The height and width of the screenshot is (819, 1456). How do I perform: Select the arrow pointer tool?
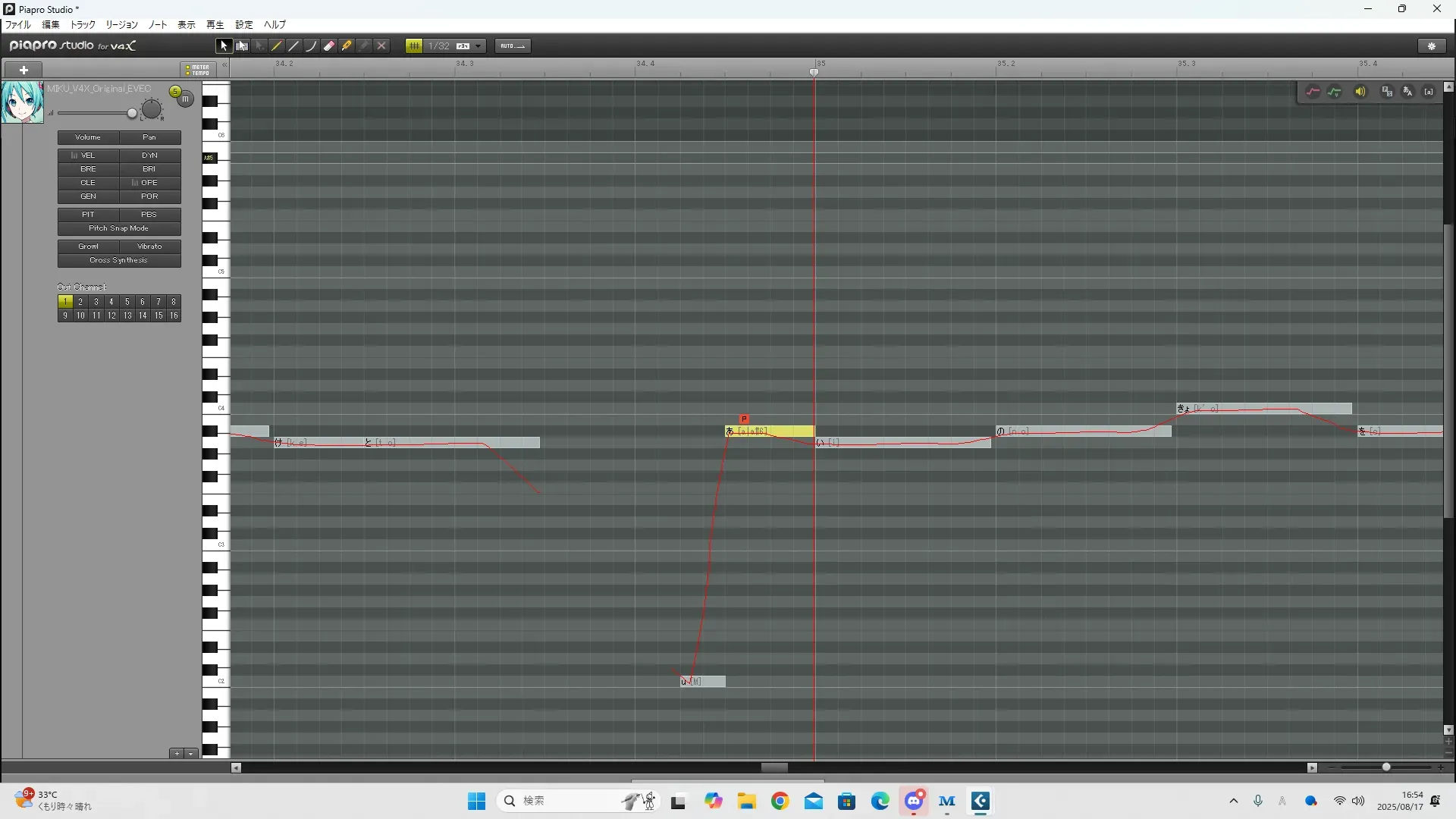click(x=223, y=46)
